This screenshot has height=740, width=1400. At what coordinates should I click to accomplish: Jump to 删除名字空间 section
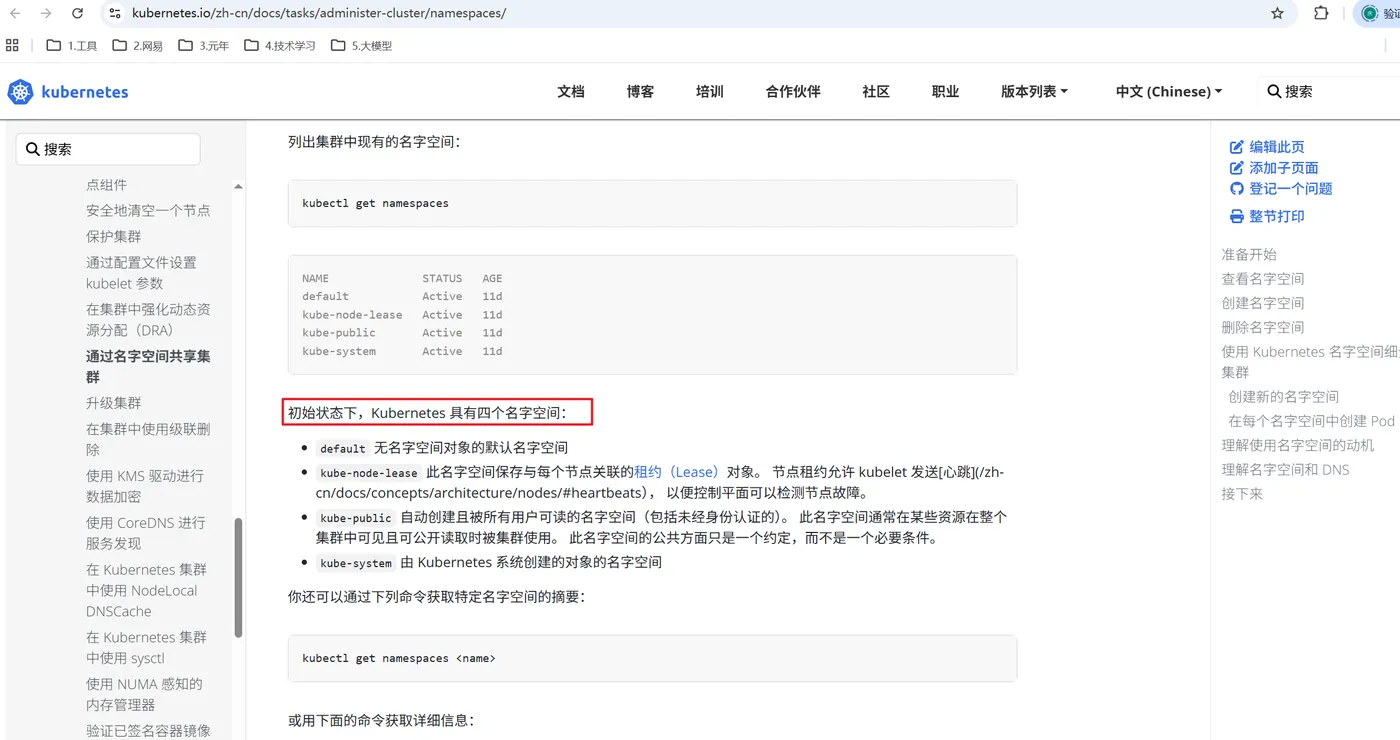click(1263, 327)
